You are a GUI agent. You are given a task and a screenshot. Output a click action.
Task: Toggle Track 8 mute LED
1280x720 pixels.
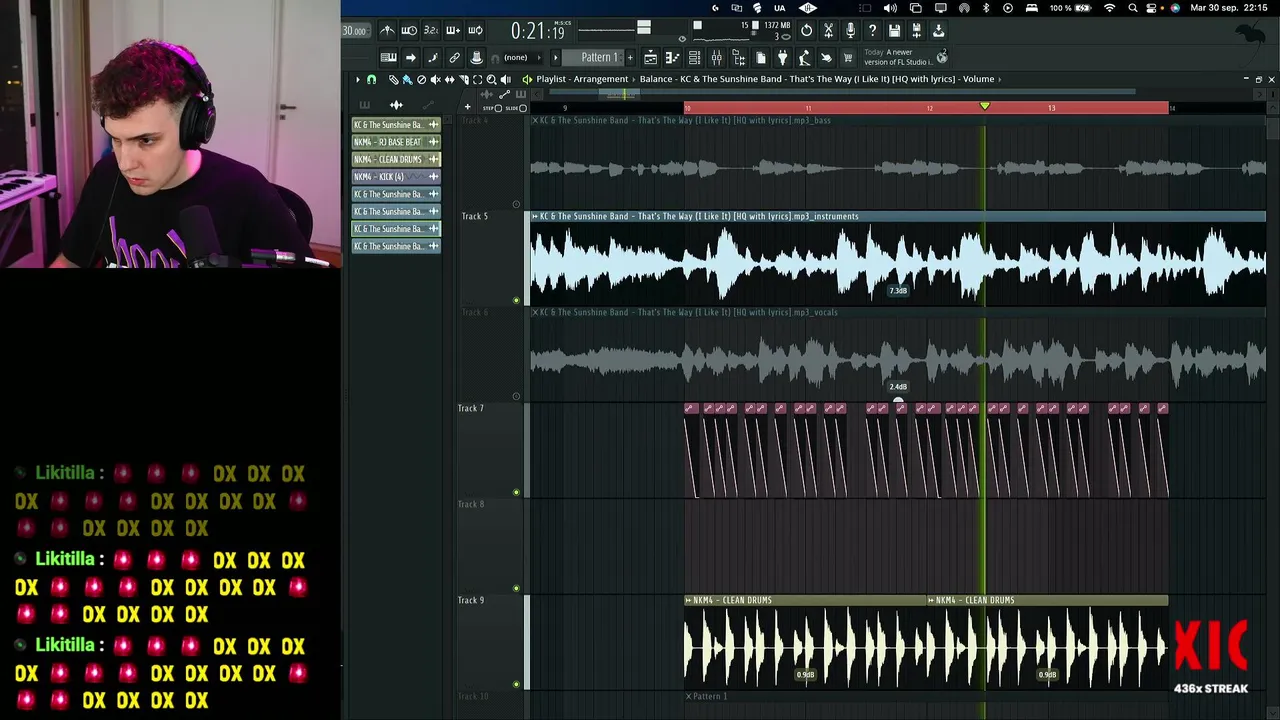pos(516,588)
